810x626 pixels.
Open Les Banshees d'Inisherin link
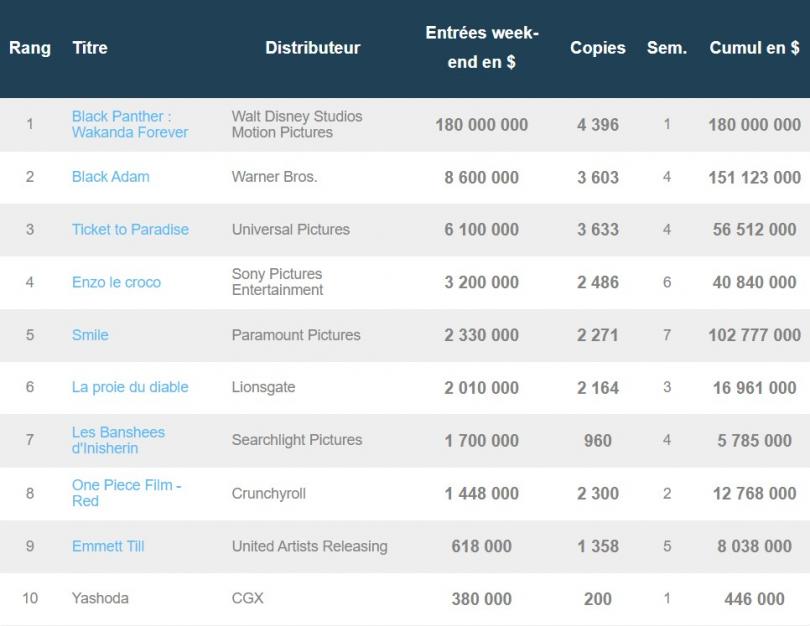pos(118,440)
